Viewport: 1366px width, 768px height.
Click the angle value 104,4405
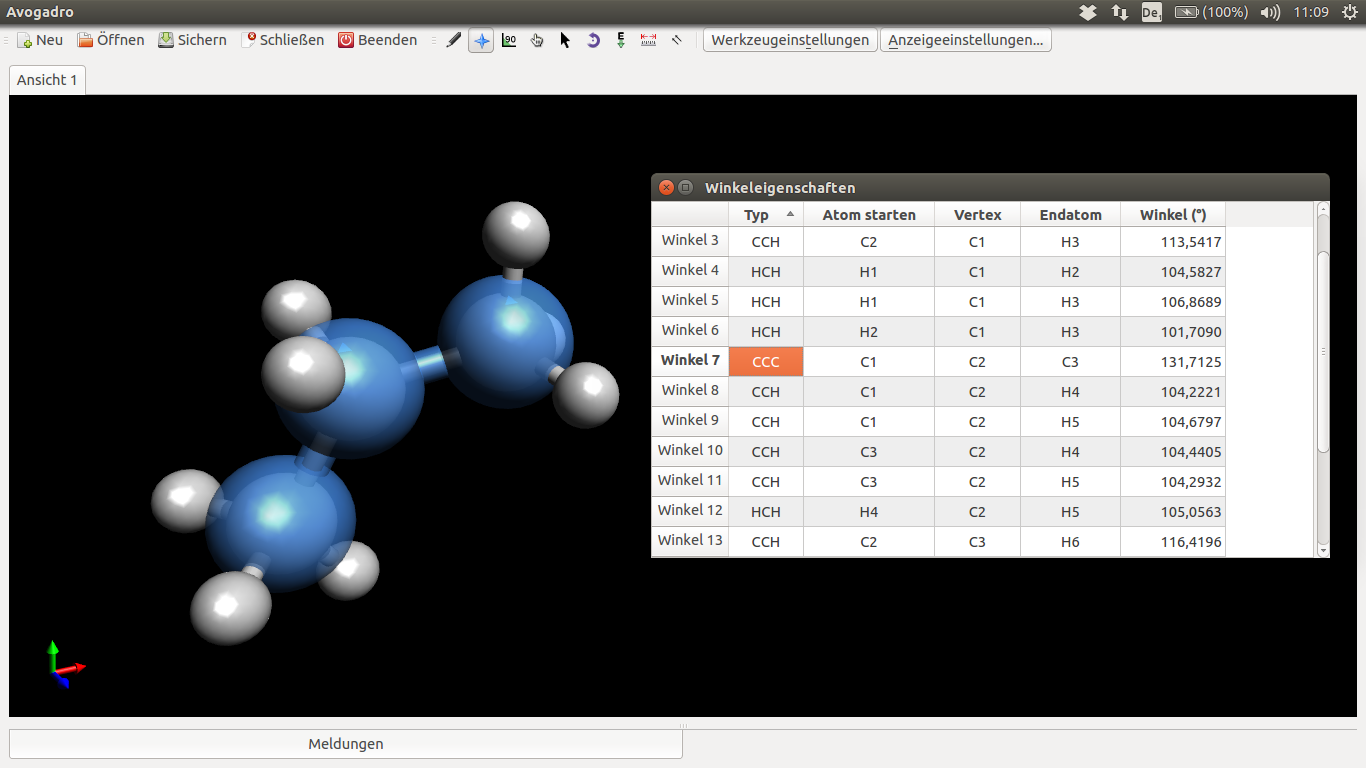pyautogui.click(x=1173, y=452)
